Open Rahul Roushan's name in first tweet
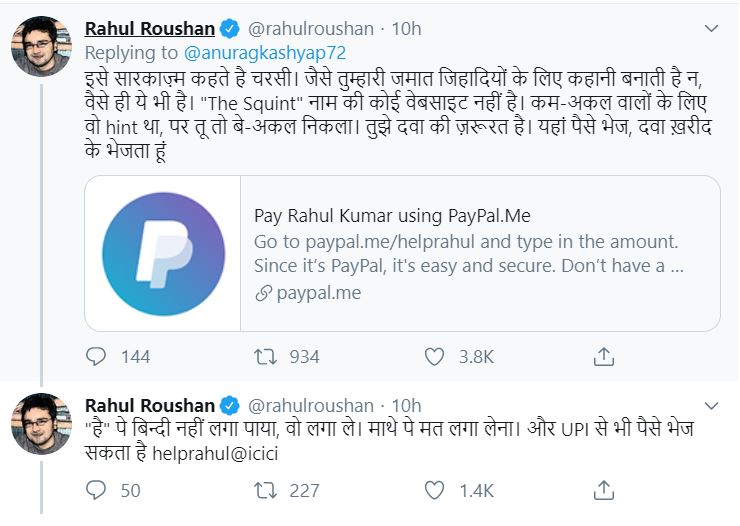The width and height of the screenshot is (740, 526). (149, 27)
